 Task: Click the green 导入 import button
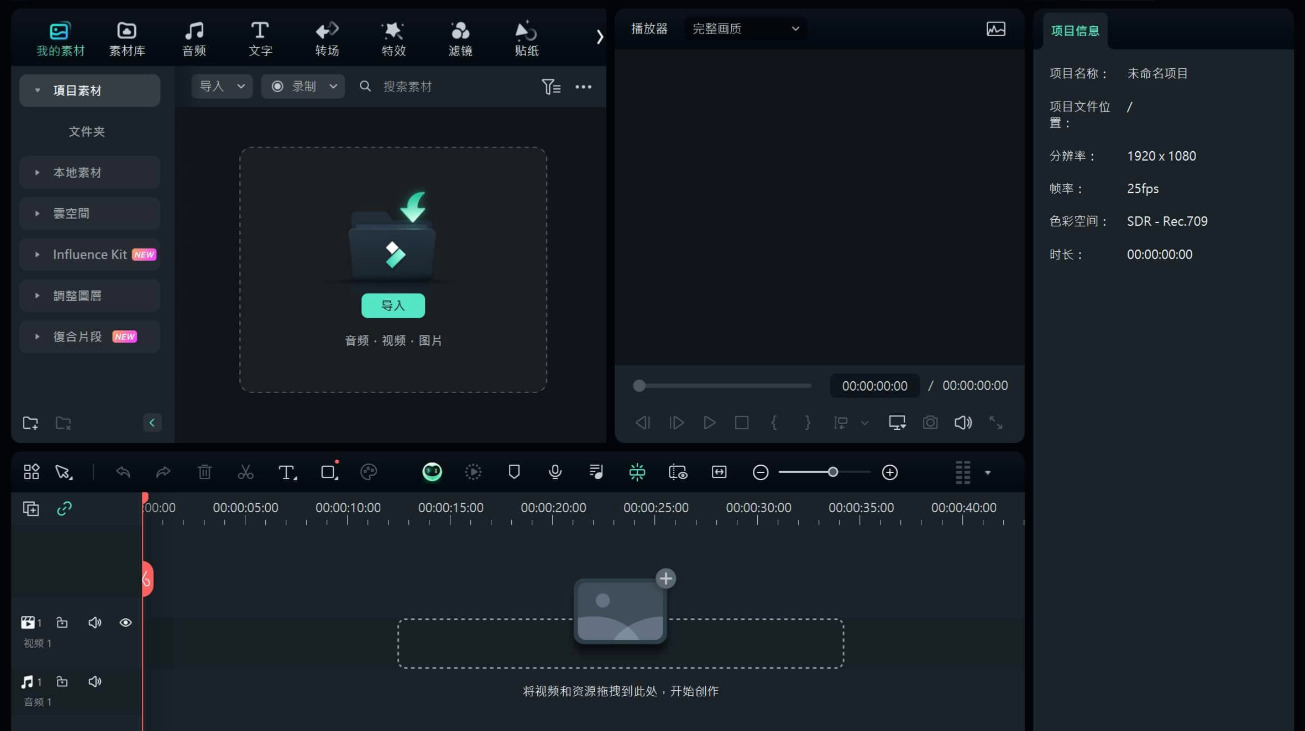(393, 306)
